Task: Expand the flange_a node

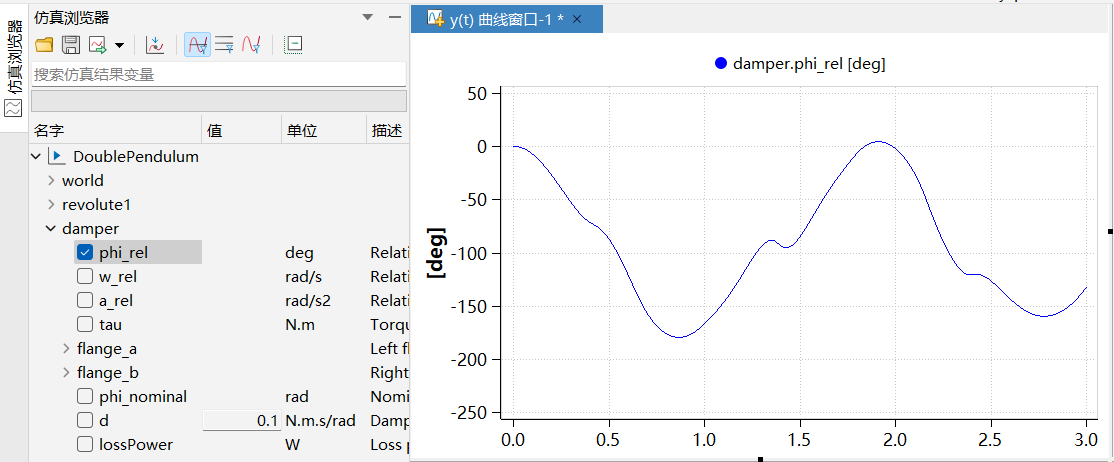Action: 66,349
